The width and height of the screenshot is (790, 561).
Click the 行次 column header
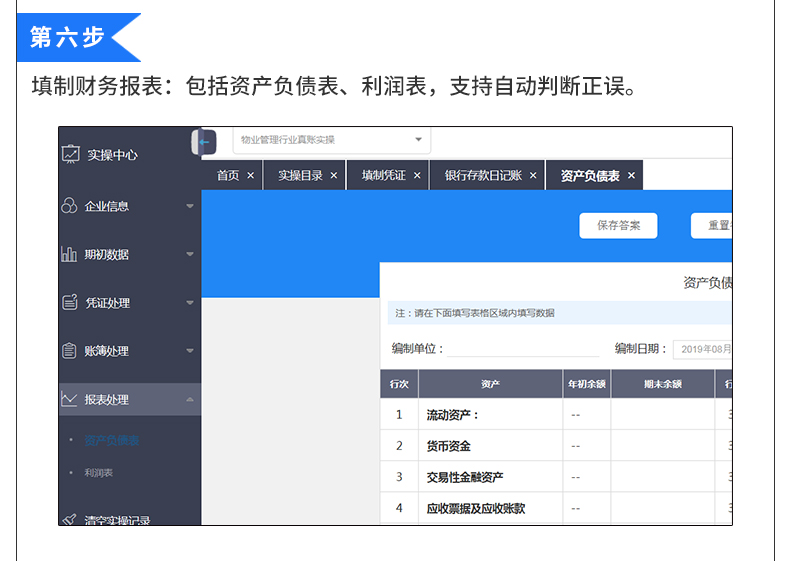click(399, 384)
